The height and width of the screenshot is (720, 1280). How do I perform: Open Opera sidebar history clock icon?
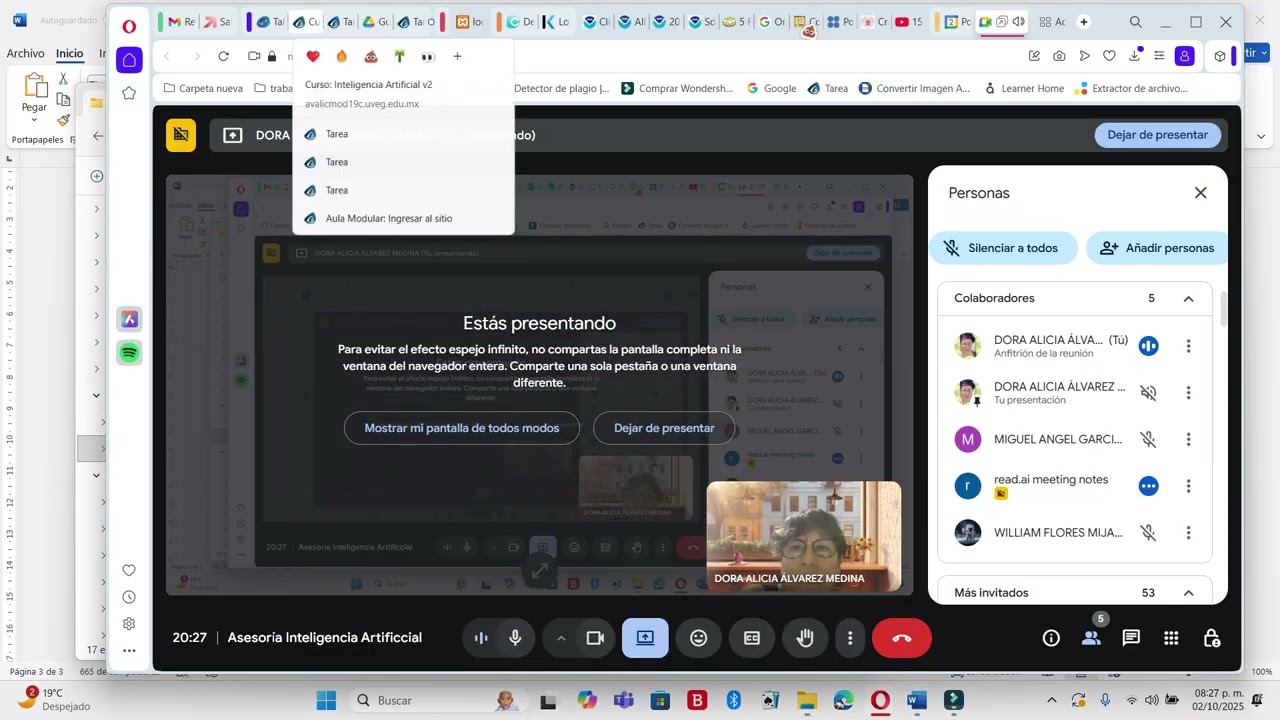129,597
